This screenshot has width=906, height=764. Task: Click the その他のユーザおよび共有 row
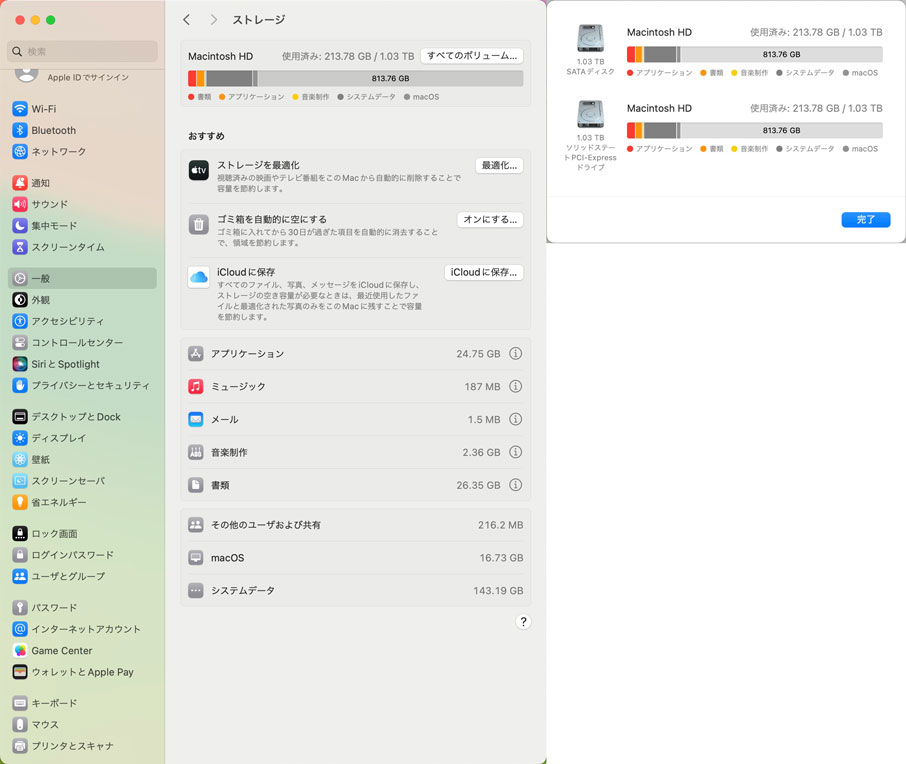355,525
